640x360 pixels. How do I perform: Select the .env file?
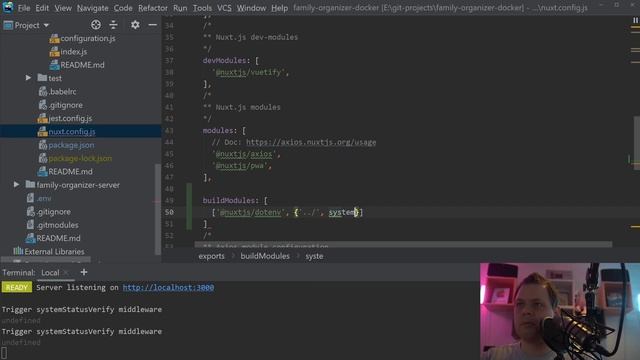tap(44, 198)
